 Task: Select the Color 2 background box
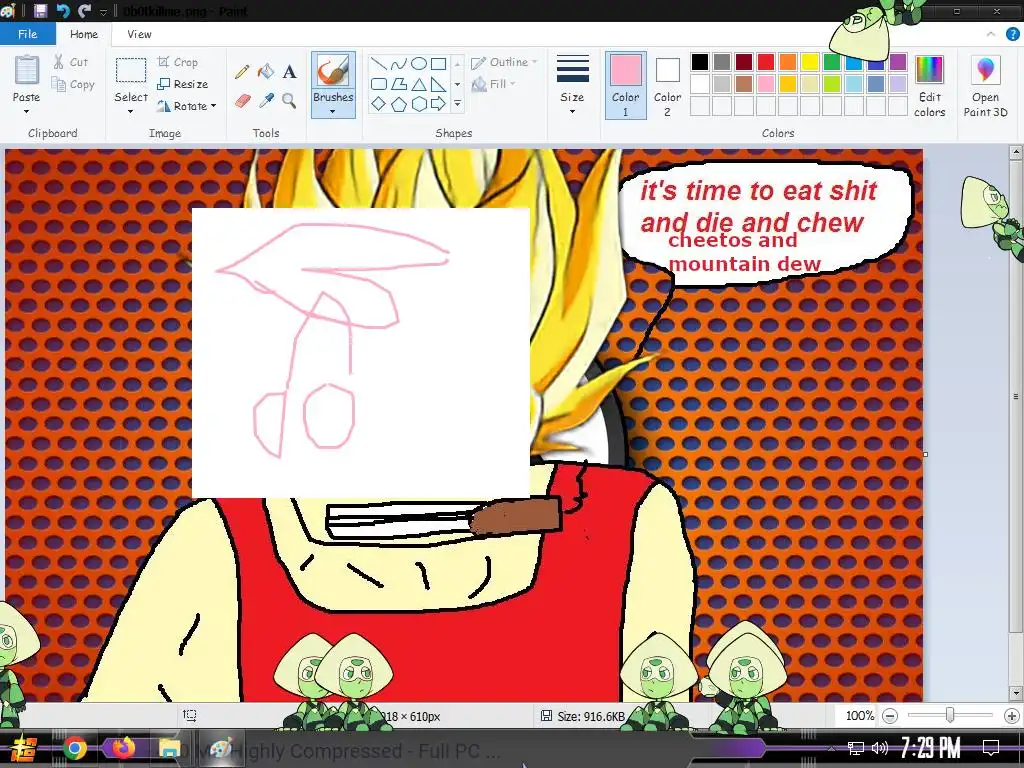[667, 86]
